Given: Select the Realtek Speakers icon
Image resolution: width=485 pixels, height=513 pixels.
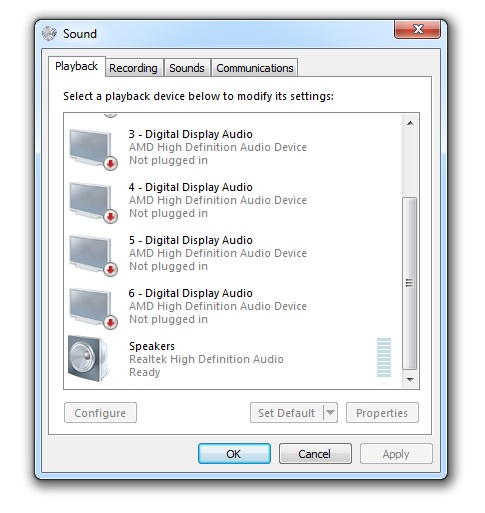Looking at the screenshot, I should (88, 359).
